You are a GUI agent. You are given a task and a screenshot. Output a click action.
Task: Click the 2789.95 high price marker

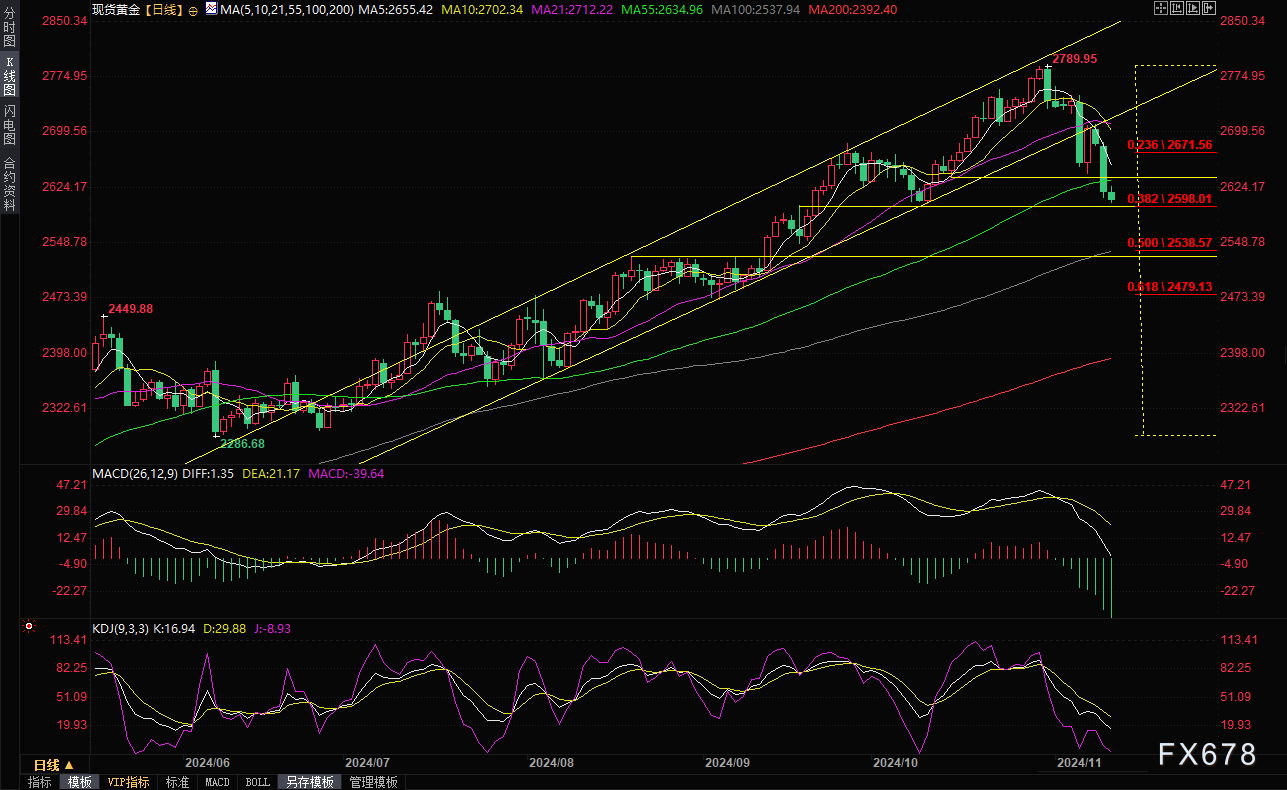tap(1073, 59)
